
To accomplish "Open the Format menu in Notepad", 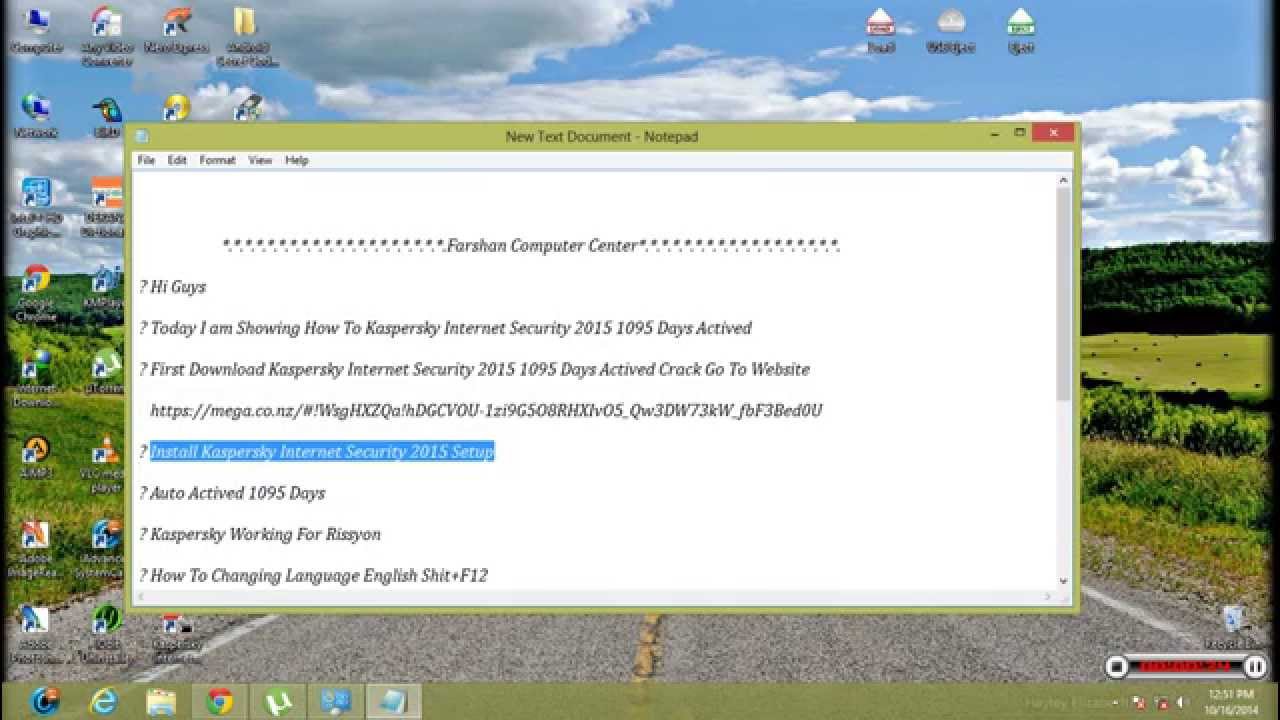I will [x=217, y=160].
